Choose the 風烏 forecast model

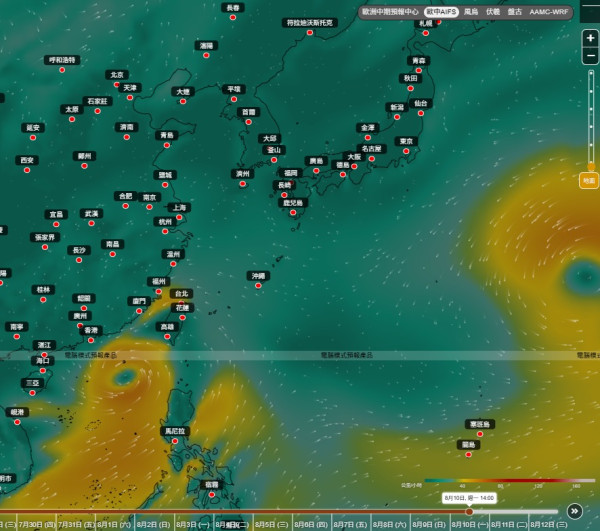[471, 12]
